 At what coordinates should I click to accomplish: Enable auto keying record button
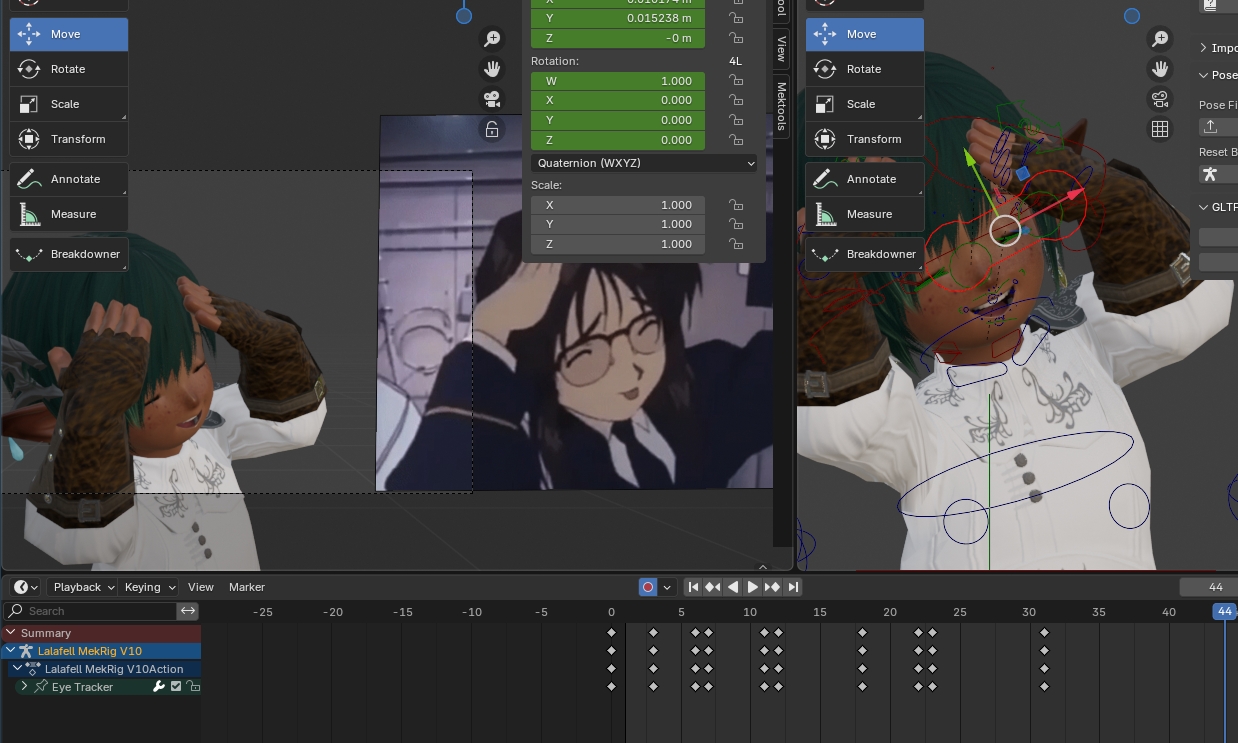[x=648, y=587]
